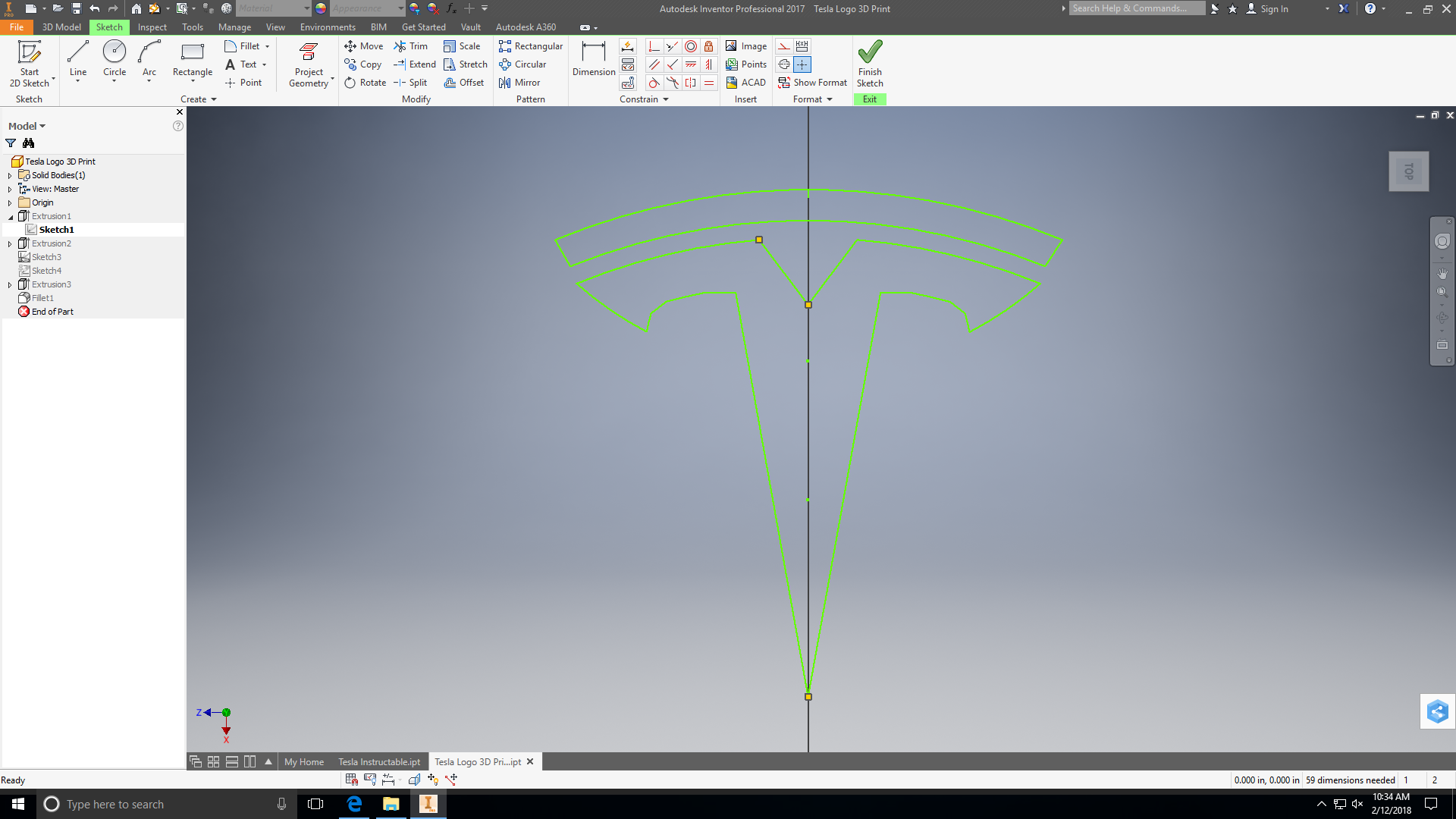
Task: Open the Environments ribbon tab
Action: pos(328,27)
